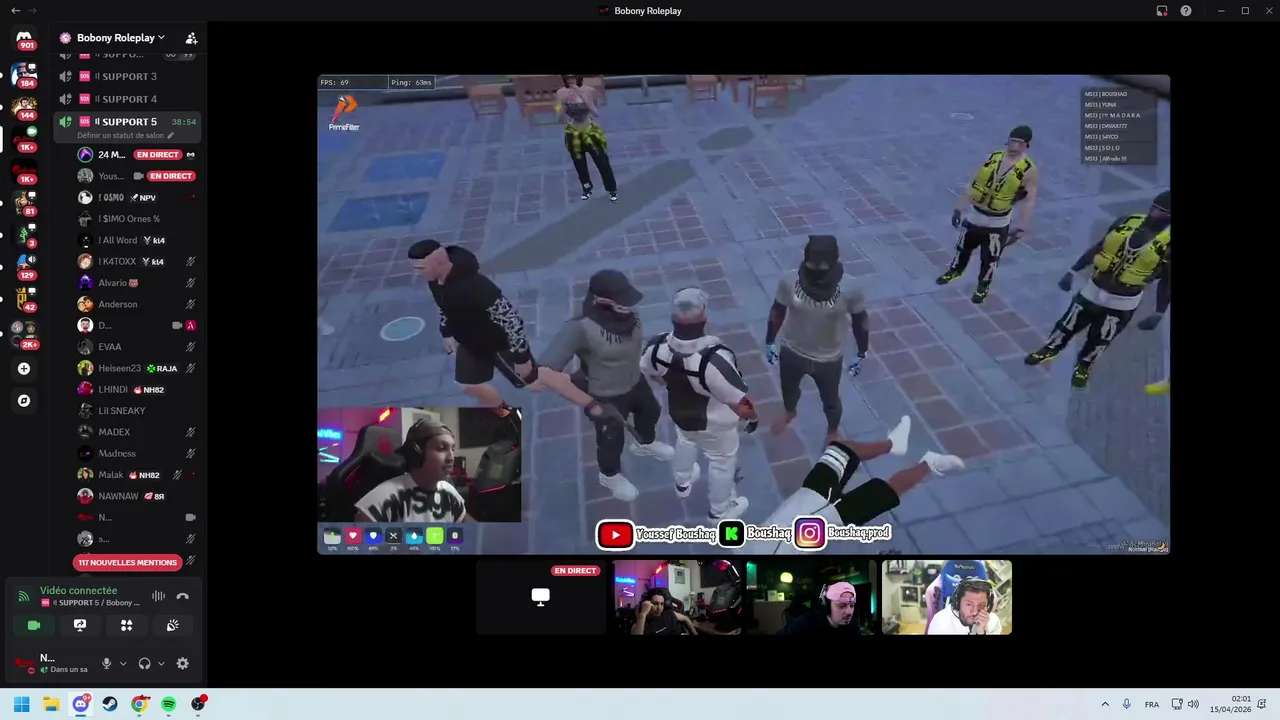Click user 'Malak' in voice list
This screenshot has width=1280, height=720.
[x=137, y=475]
